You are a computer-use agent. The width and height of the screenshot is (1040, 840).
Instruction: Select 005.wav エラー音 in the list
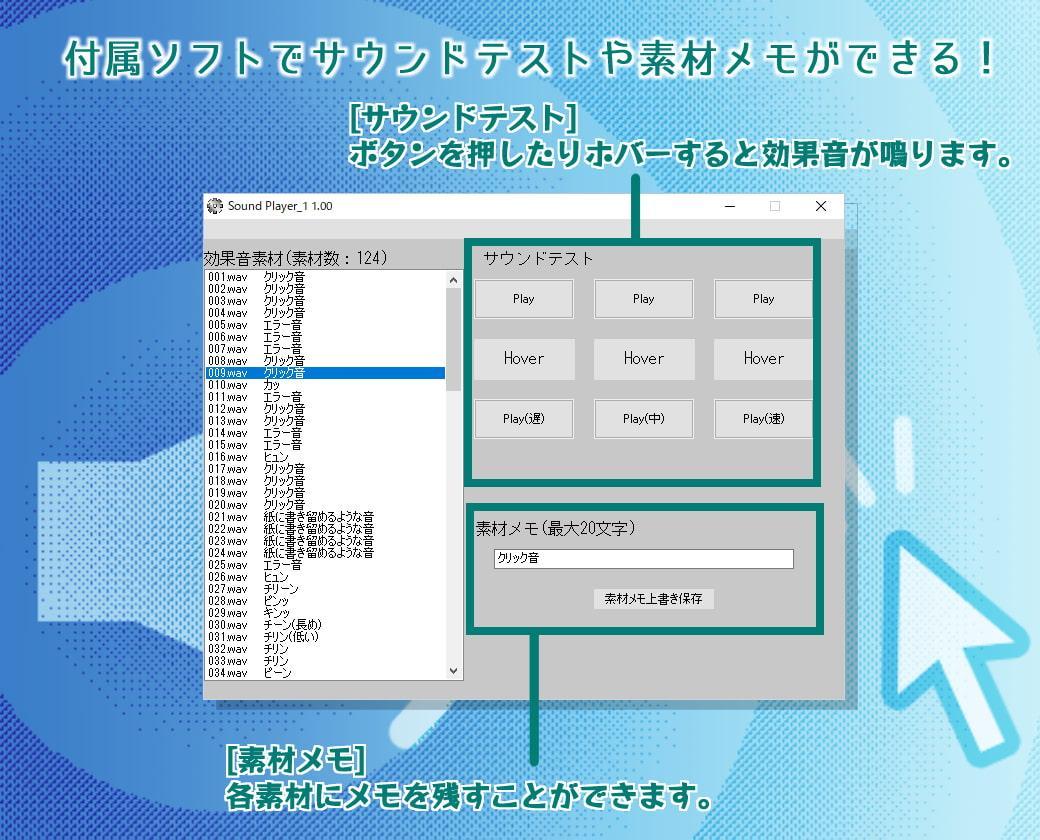(325, 324)
